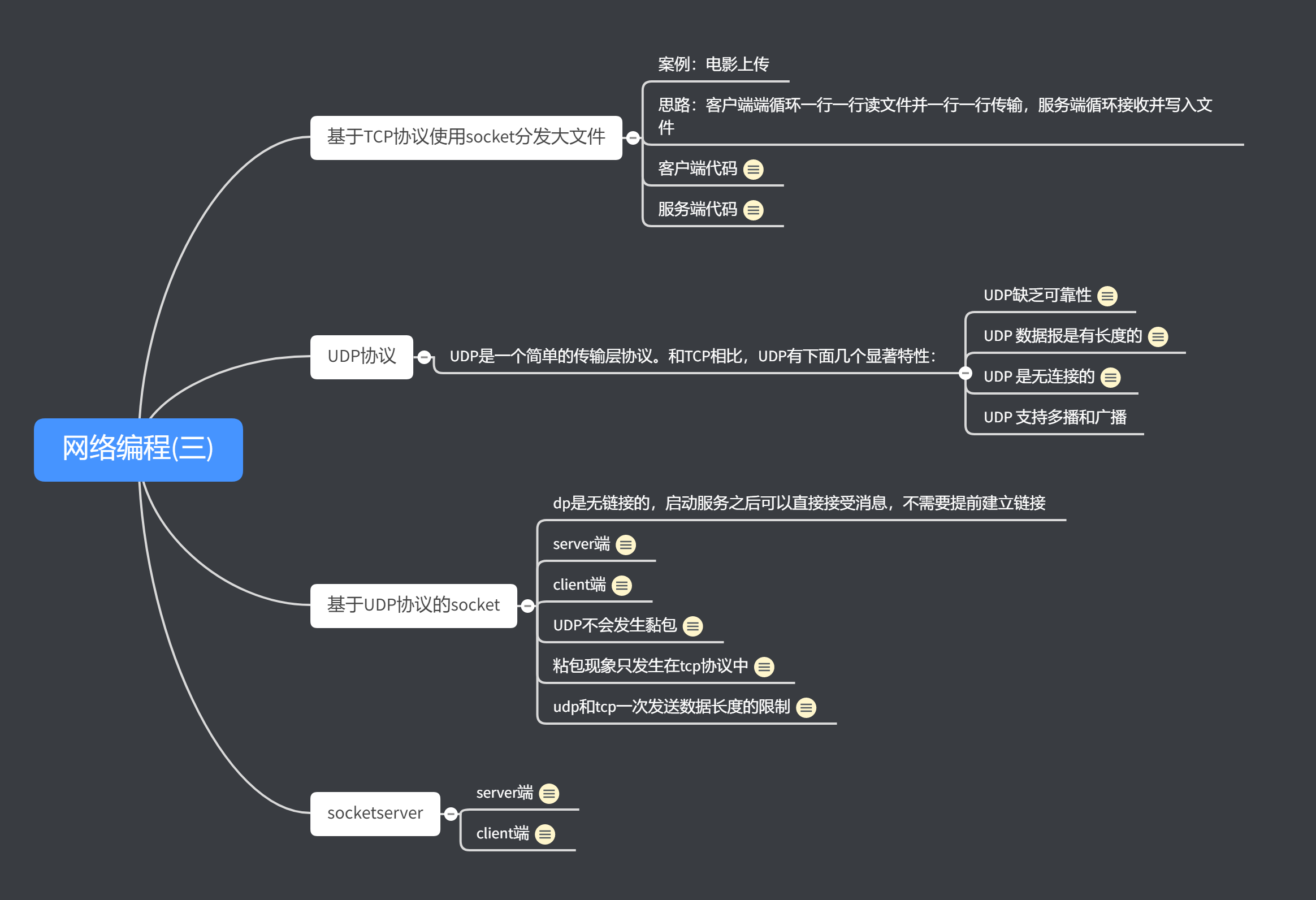Select the 客户端代码 subtopic label
The image size is (1316, 900).
[697, 169]
